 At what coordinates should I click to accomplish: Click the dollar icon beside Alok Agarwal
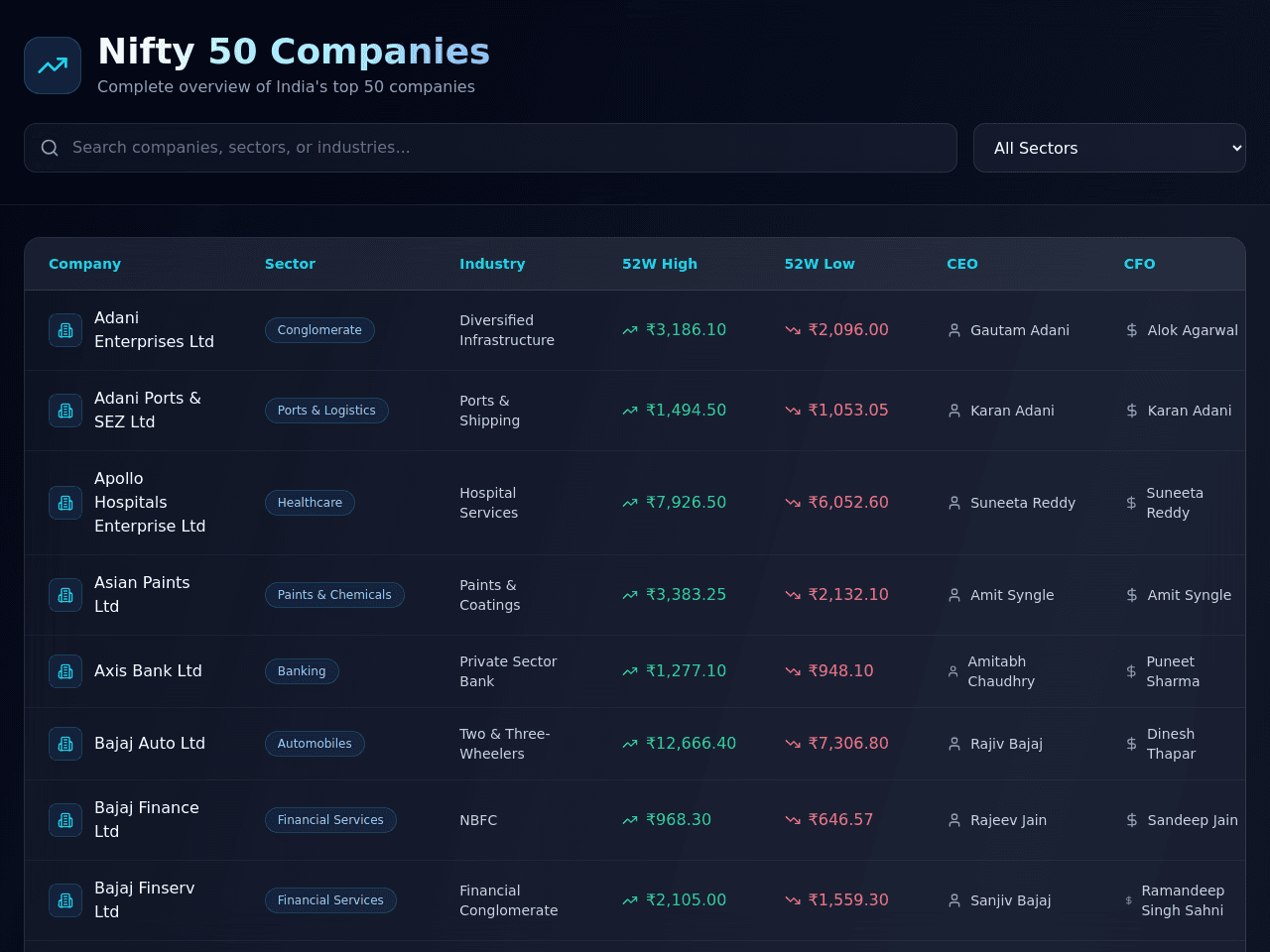(1132, 330)
